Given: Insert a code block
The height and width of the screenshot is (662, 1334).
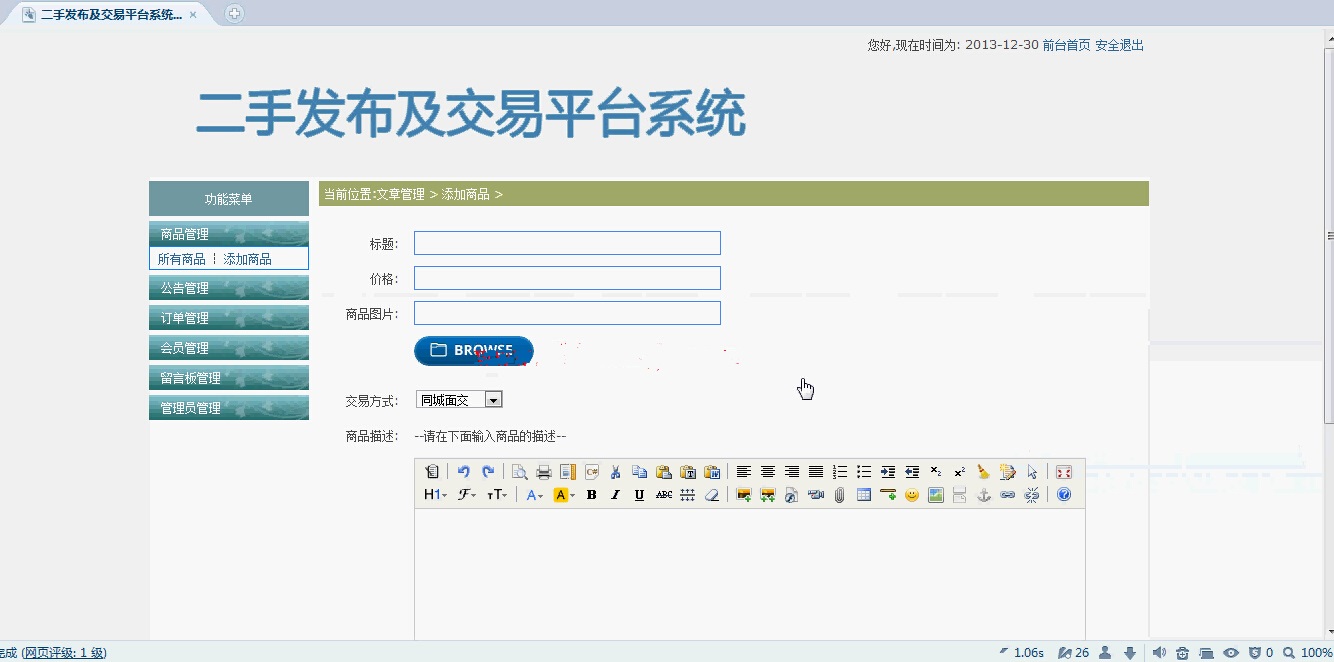Looking at the screenshot, I should point(592,472).
